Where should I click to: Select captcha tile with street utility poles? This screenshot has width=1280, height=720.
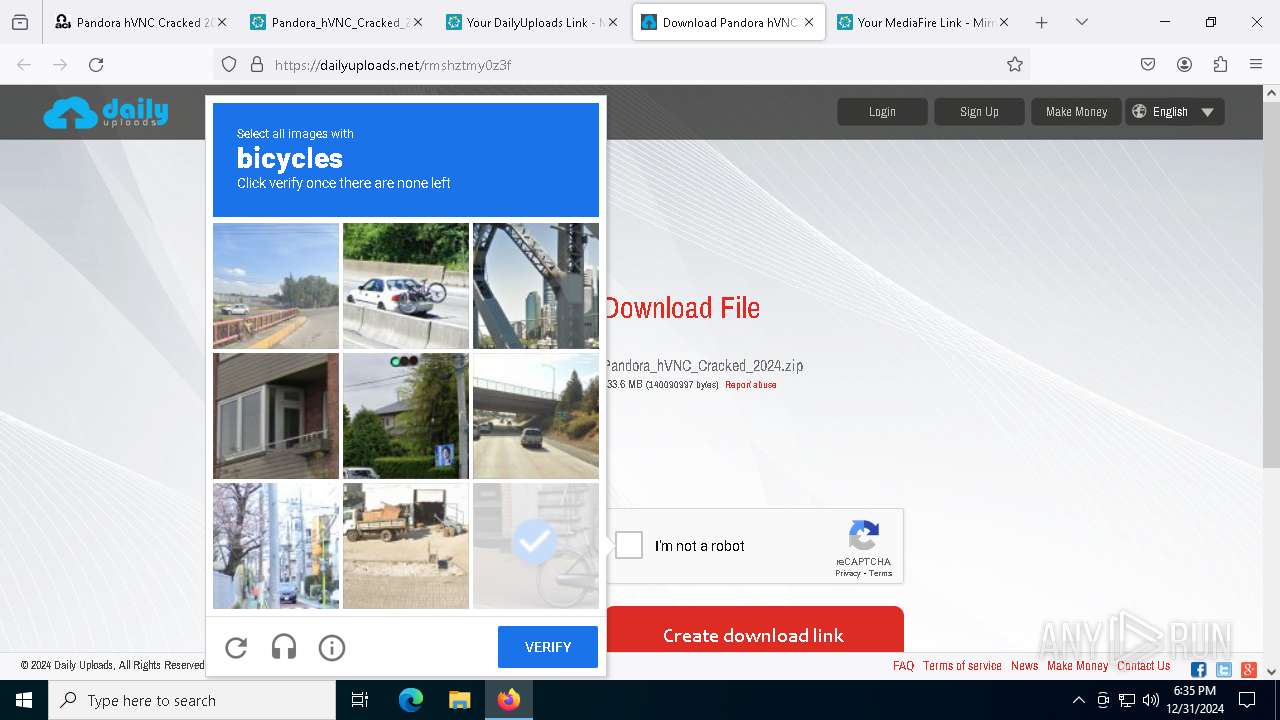click(x=276, y=546)
